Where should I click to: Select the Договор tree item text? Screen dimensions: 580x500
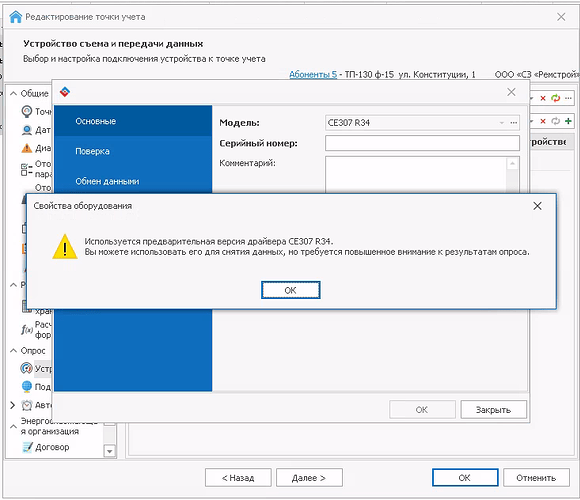click(x=52, y=447)
